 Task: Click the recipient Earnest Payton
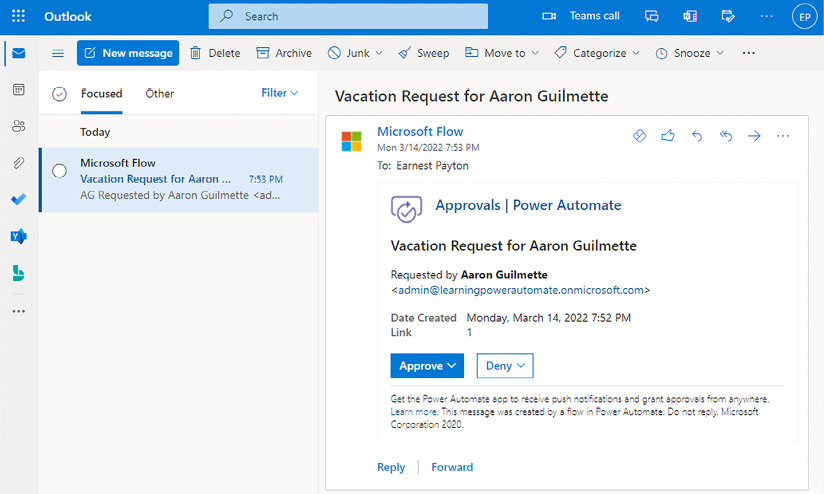click(x=432, y=166)
